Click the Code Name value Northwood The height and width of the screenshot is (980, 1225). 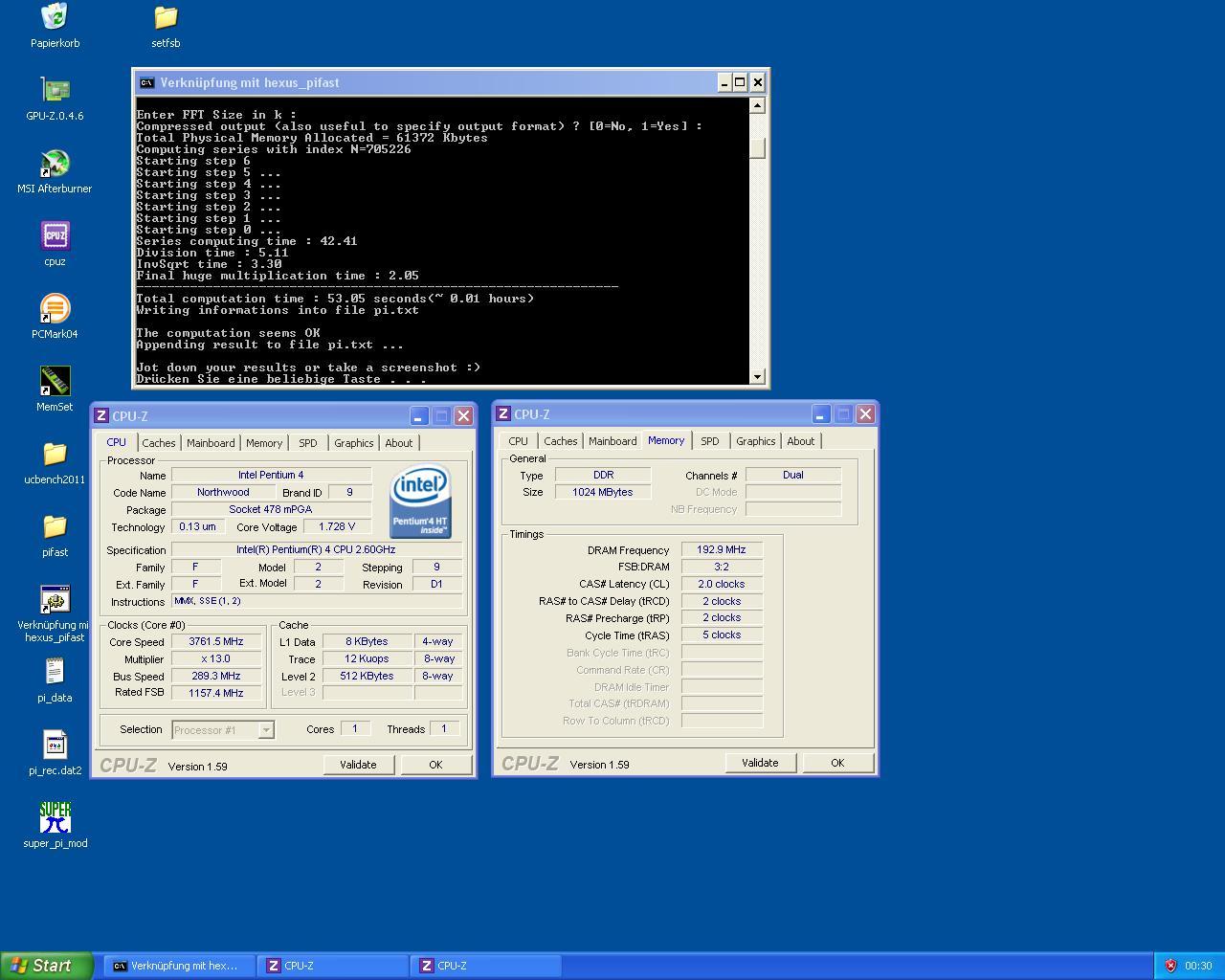click(x=223, y=493)
